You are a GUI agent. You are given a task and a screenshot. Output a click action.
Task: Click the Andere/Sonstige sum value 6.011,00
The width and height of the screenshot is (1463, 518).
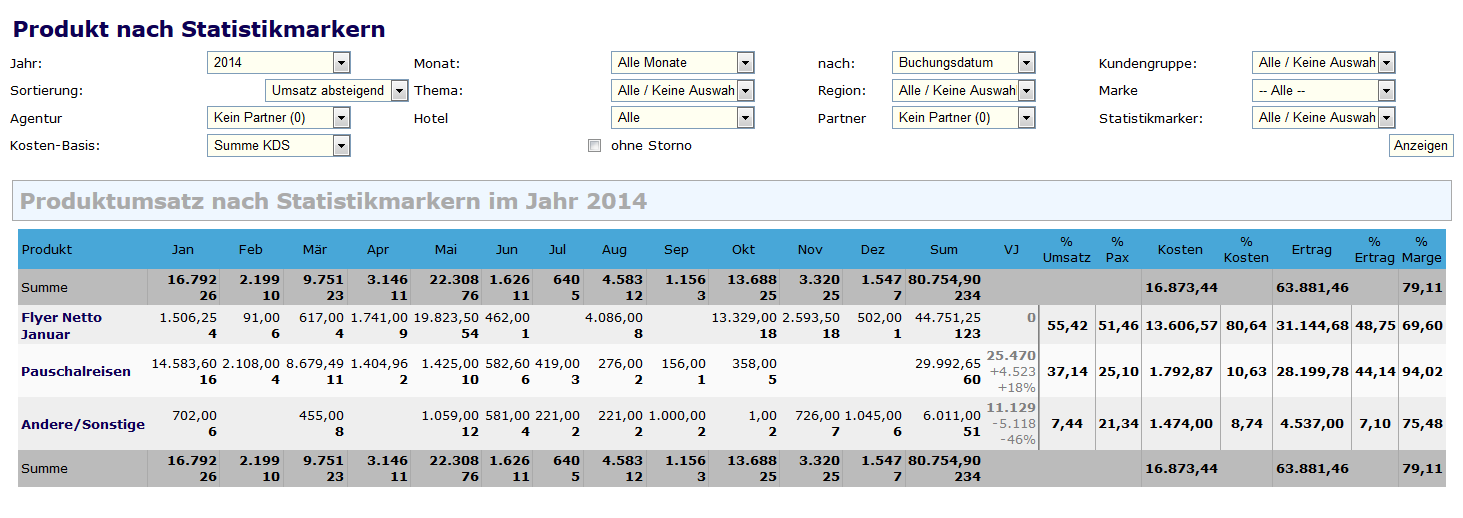[951, 416]
